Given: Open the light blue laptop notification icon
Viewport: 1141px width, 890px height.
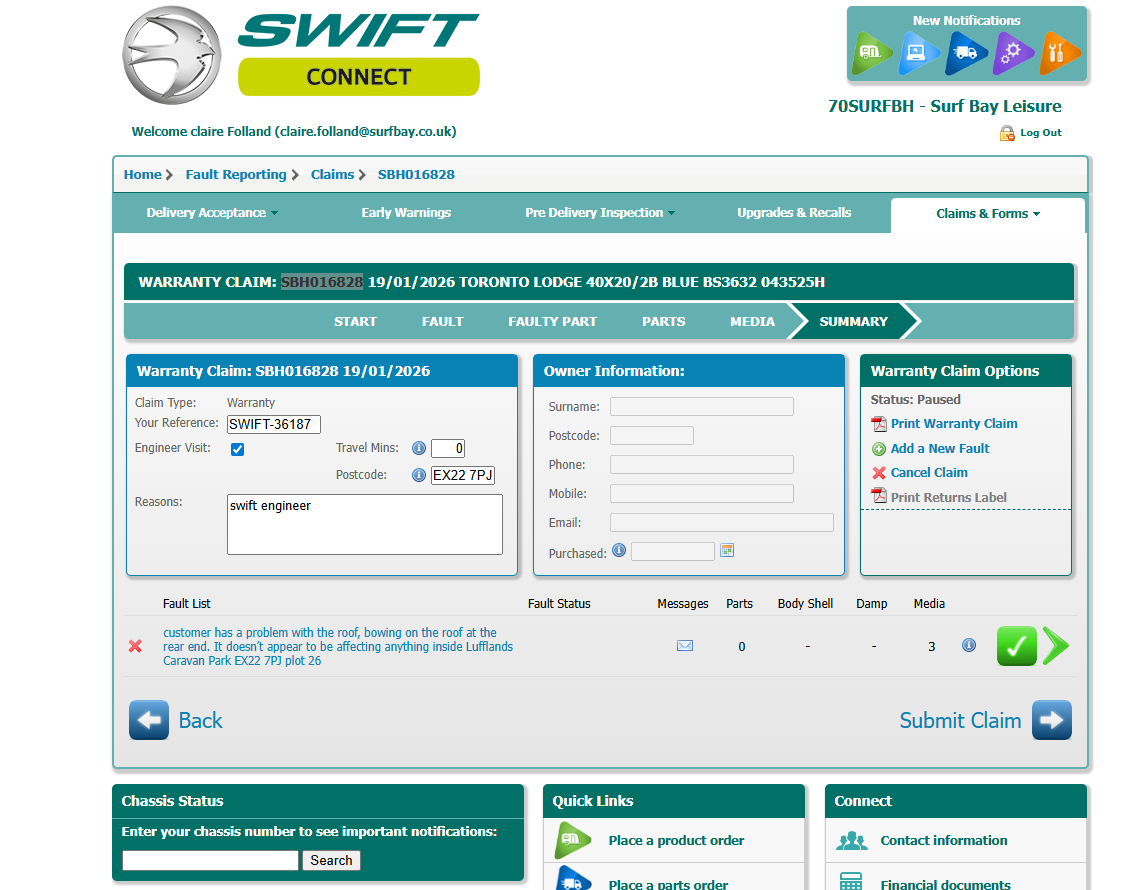Looking at the screenshot, I should (x=918, y=52).
